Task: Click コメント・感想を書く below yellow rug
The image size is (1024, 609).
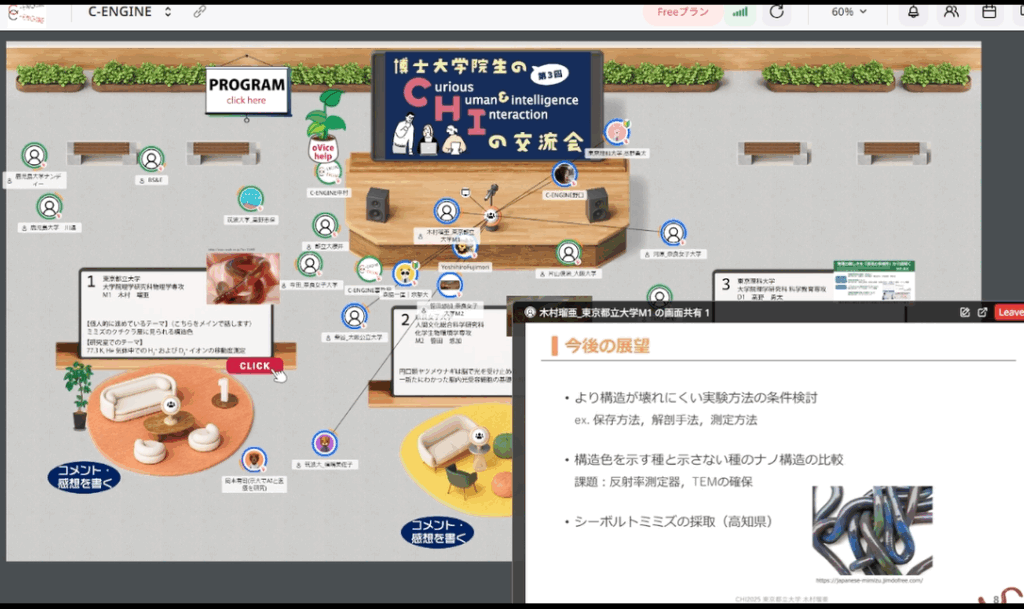Action: tap(438, 532)
